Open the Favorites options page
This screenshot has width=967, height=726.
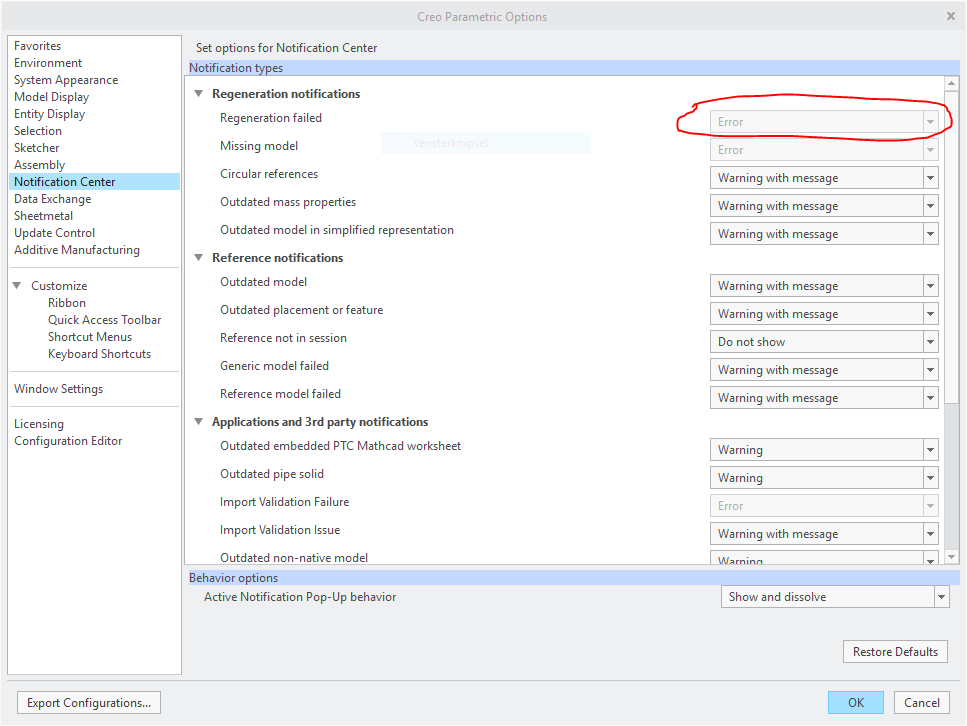[38, 46]
